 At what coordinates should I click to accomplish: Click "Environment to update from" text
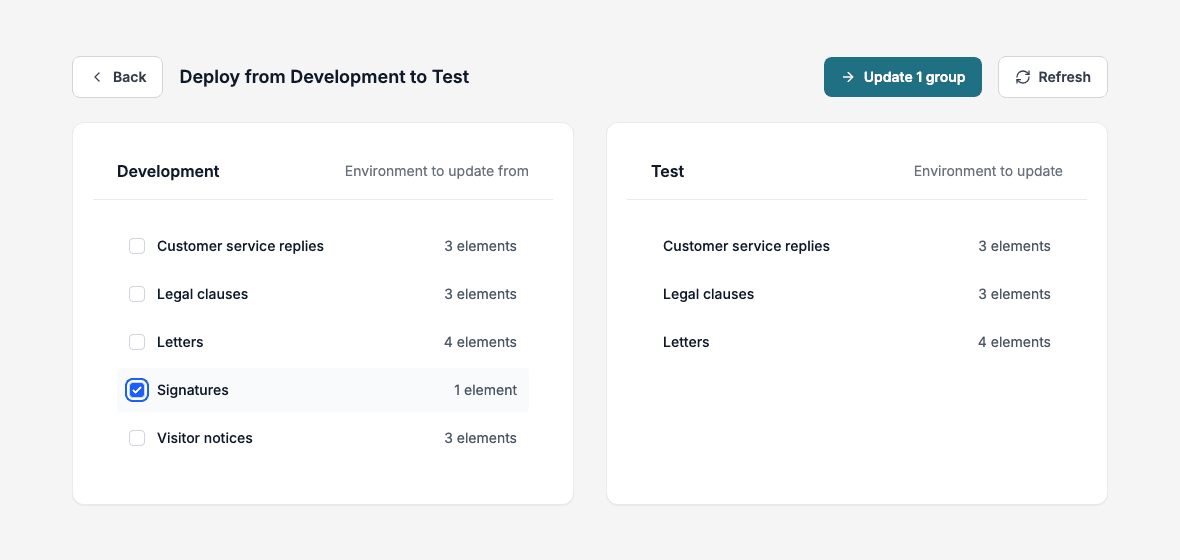click(x=436, y=171)
